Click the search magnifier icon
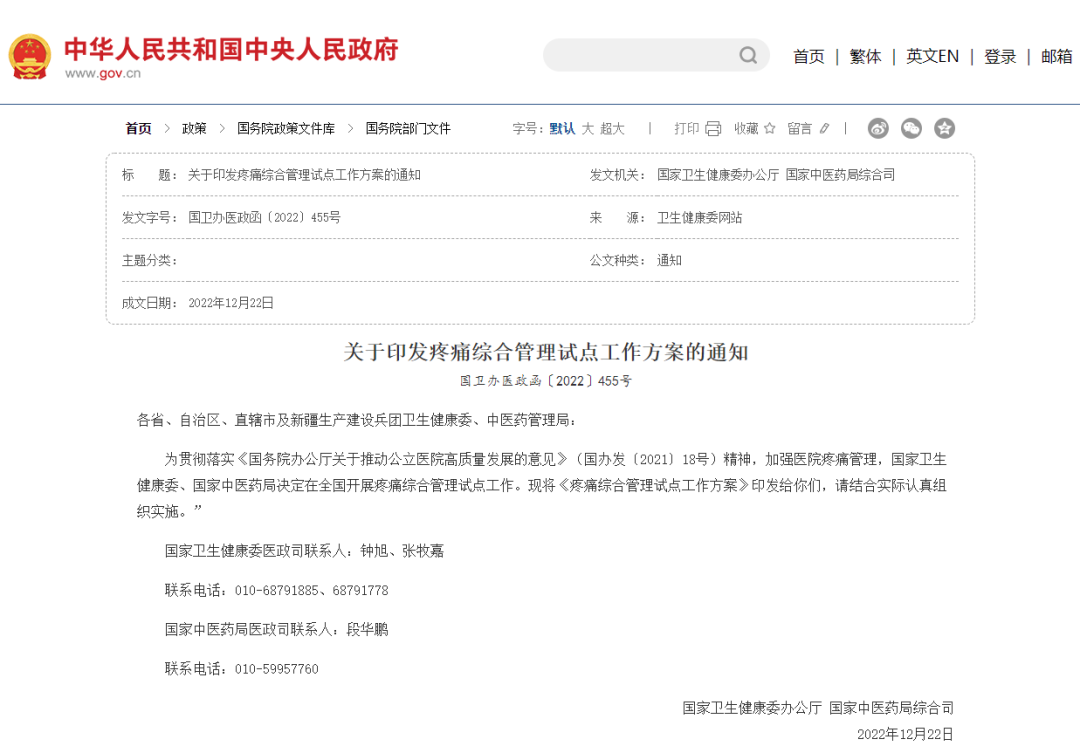The width and height of the screenshot is (1080, 753). (748, 55)
